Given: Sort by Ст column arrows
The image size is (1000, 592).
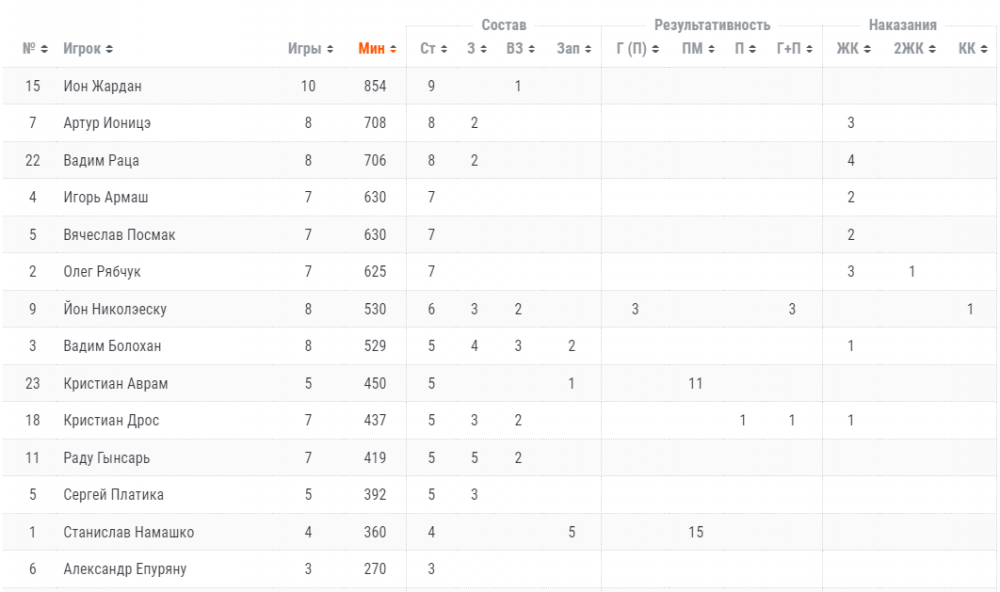Looking at the screenshot, I should tap(444, 49).
